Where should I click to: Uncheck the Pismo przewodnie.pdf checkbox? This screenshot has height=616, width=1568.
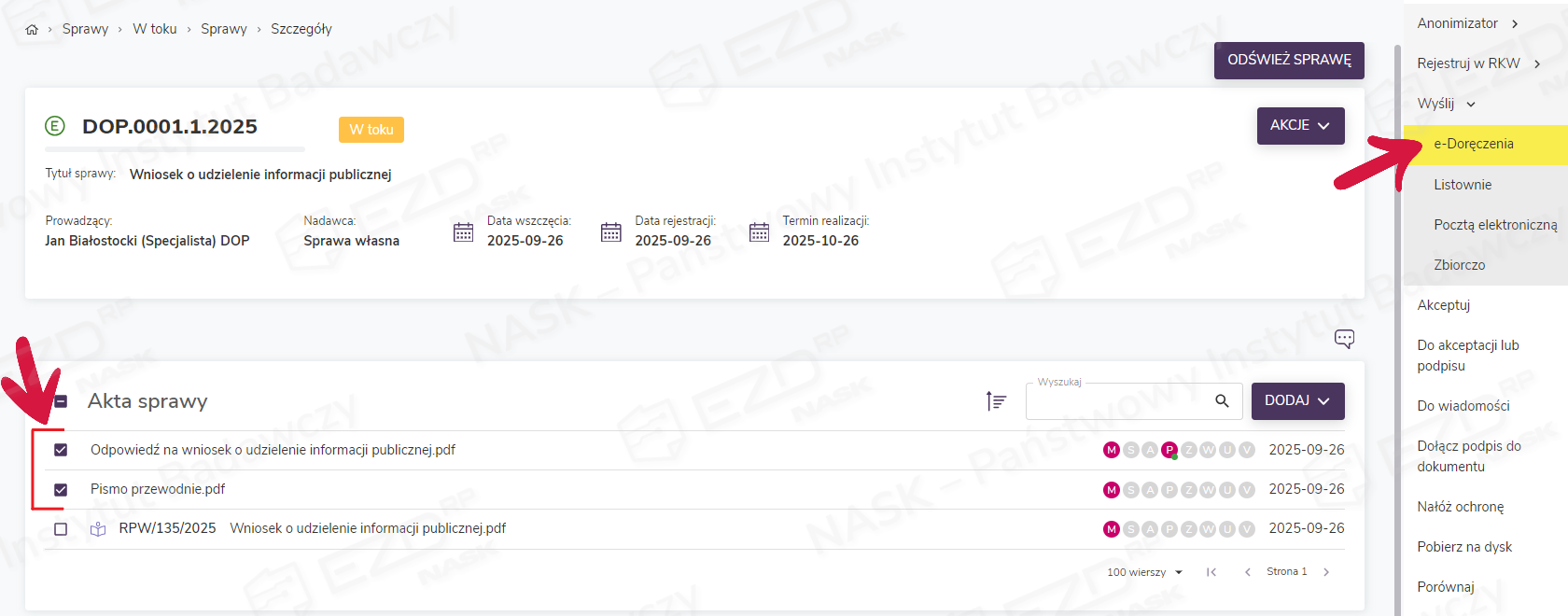tap(61, 490)
